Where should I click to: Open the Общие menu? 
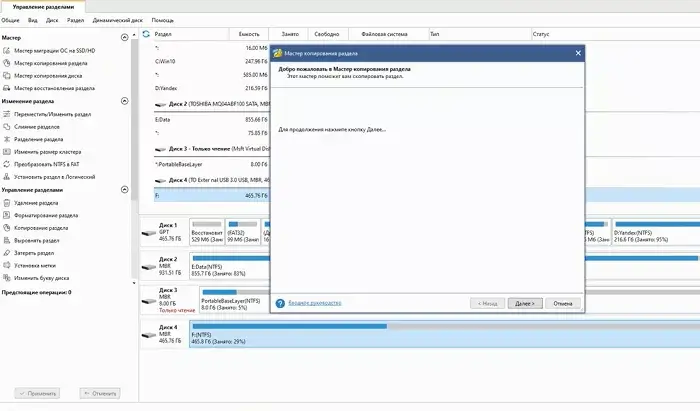coord(10,20)
